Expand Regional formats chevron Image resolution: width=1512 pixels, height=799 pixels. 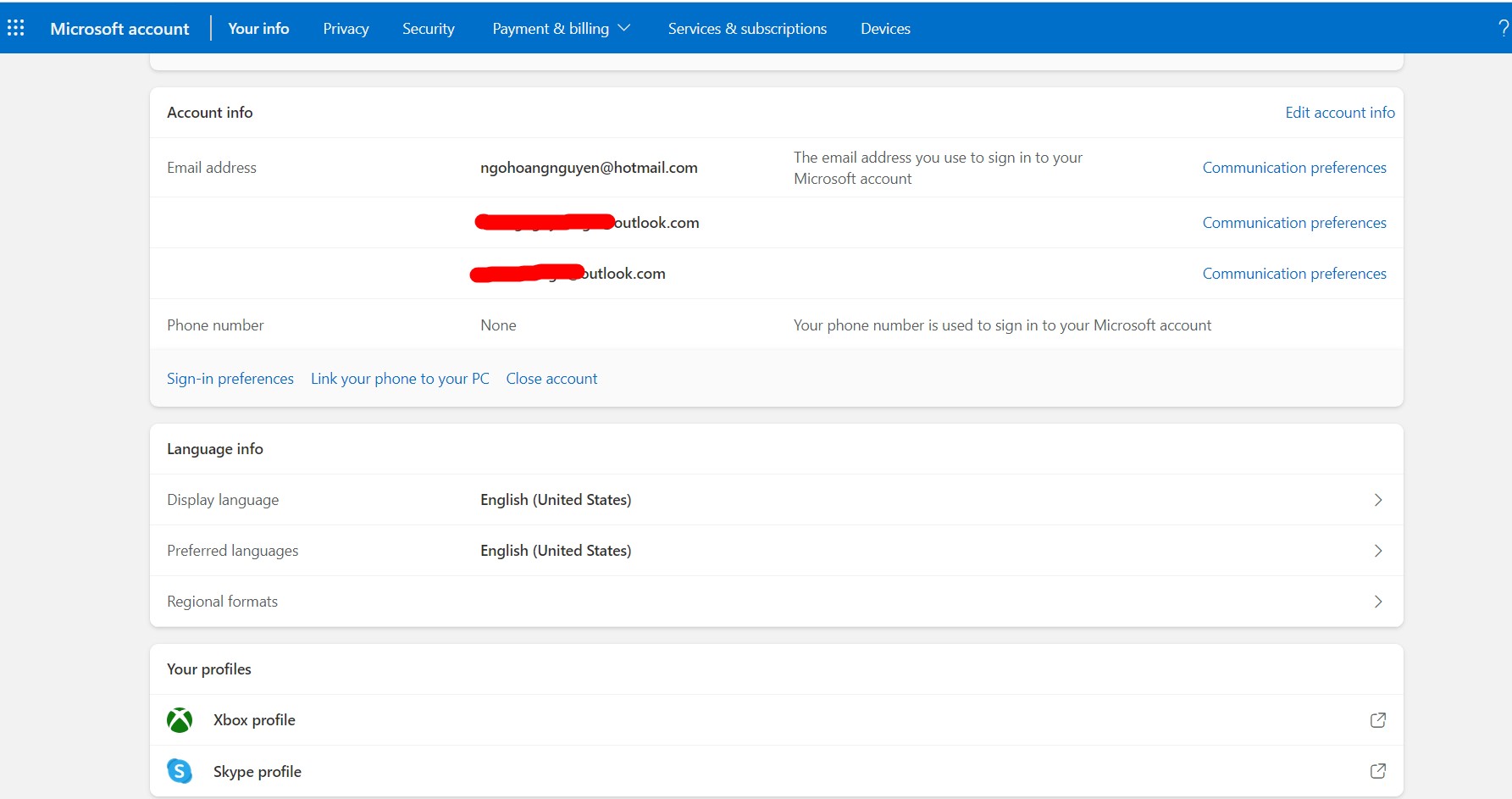click(1378, 602)
